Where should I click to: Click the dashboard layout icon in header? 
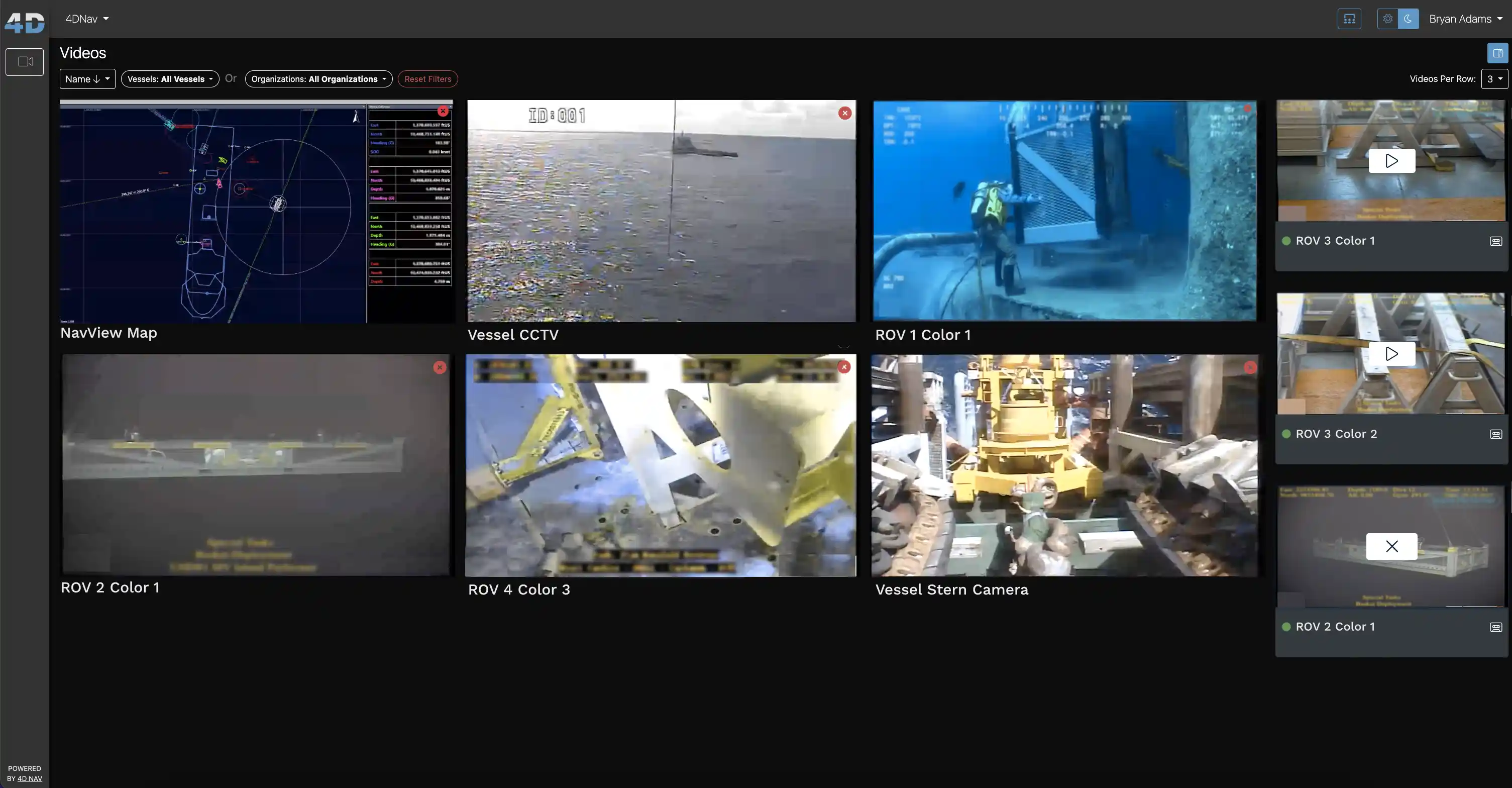(x=1349, y=19)
